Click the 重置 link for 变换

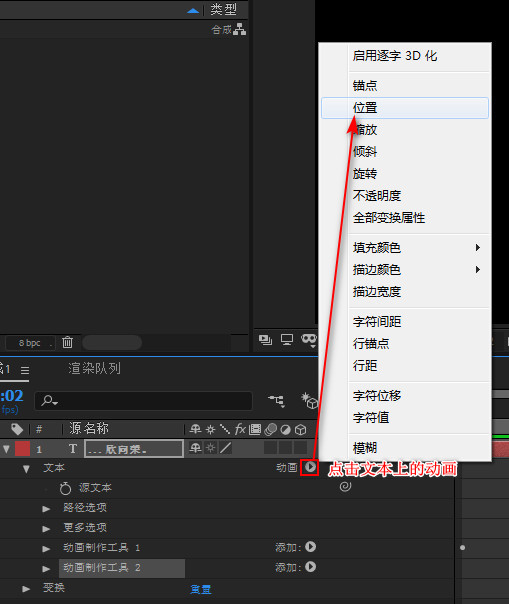coord(201,589)
